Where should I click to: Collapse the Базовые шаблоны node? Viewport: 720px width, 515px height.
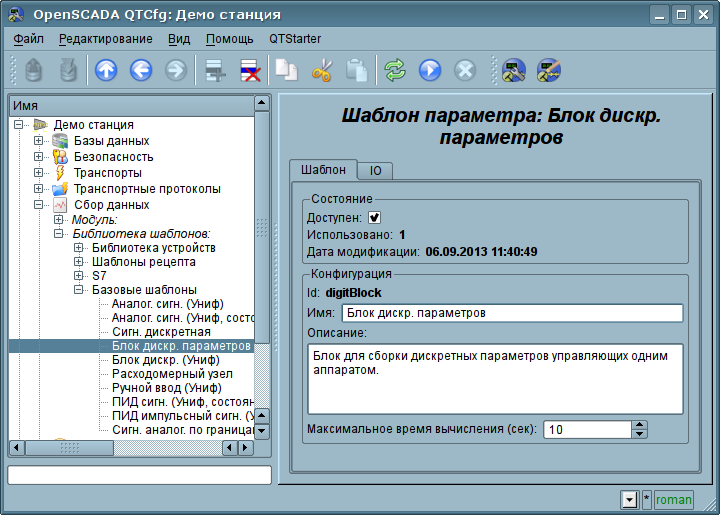[x=79, y=290]
